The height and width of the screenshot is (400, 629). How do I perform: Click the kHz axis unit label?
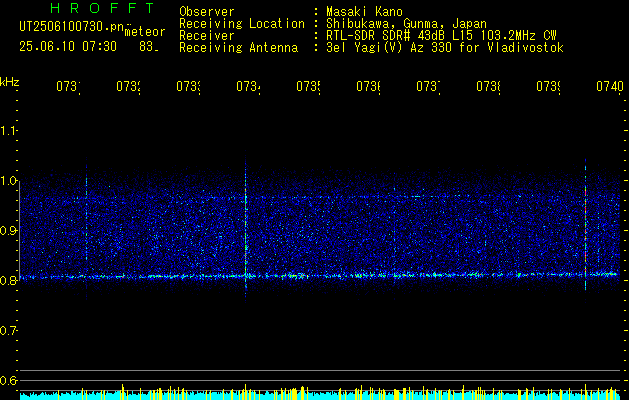point(10,82)
